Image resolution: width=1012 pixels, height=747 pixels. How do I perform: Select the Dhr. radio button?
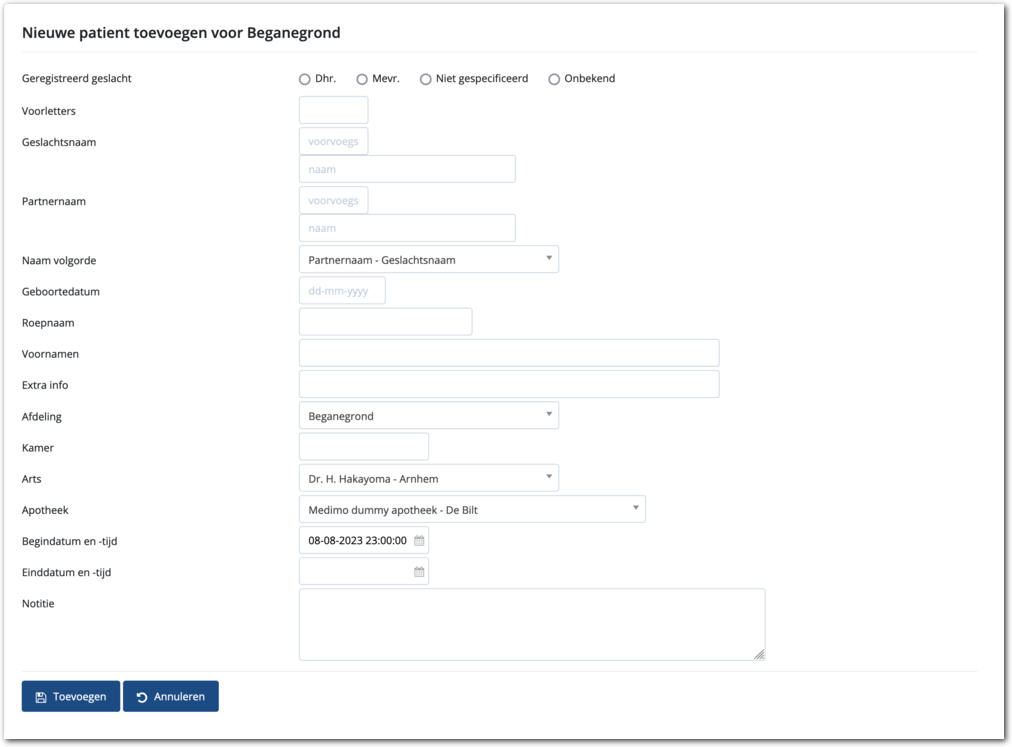click(x=305, y=79)
